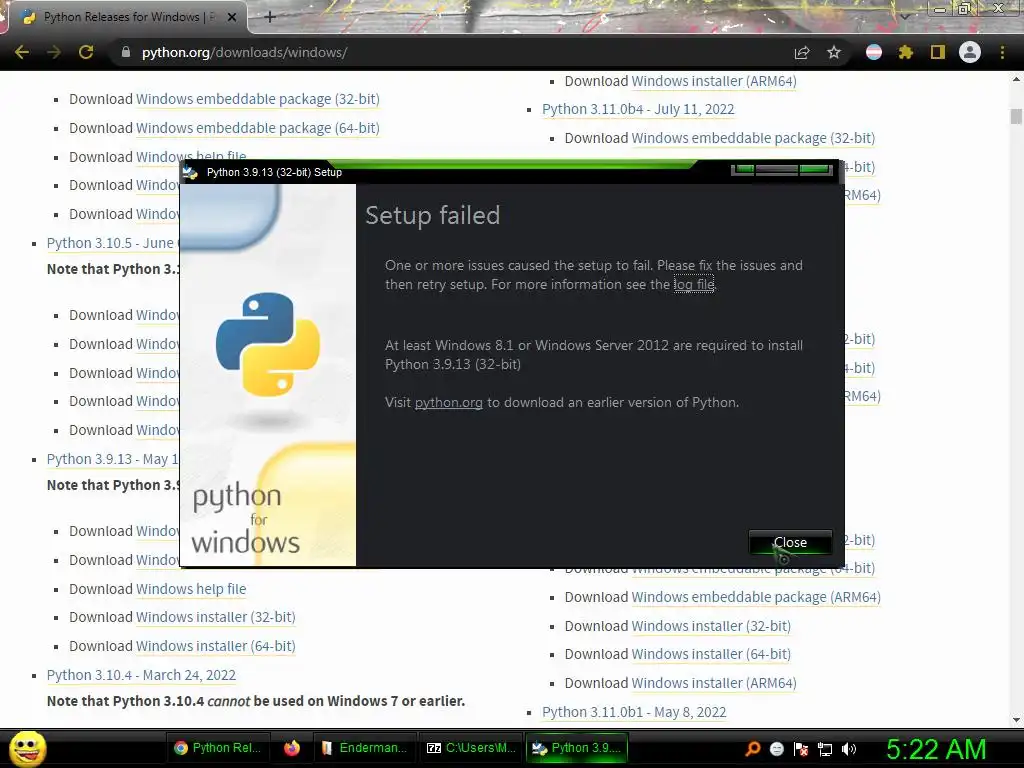The width and height of the screenshot is (1024, 768).
Task: Share this page using share icon
Action: 802,52
